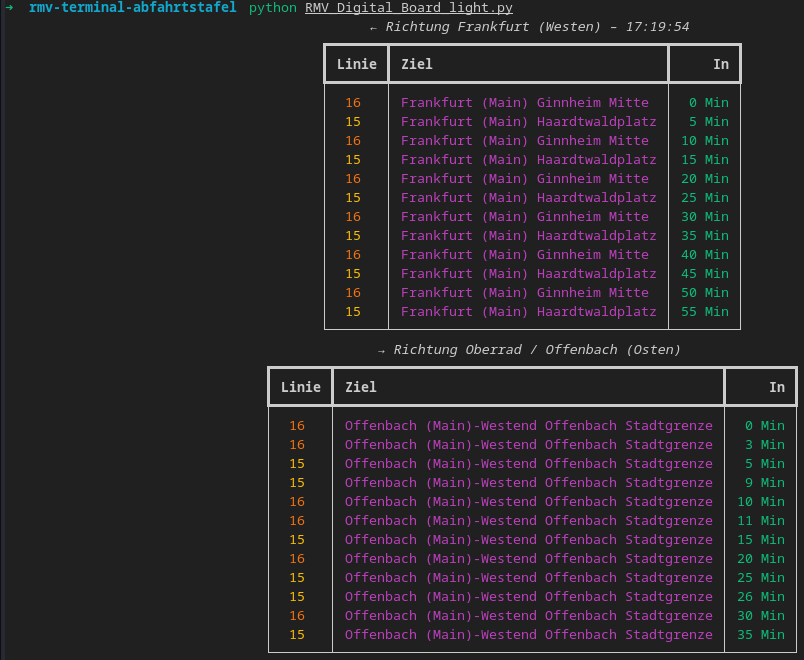Click Linie column header in Frankfurt table
This screenshot has height=660, width=804.
click(357, 64)
